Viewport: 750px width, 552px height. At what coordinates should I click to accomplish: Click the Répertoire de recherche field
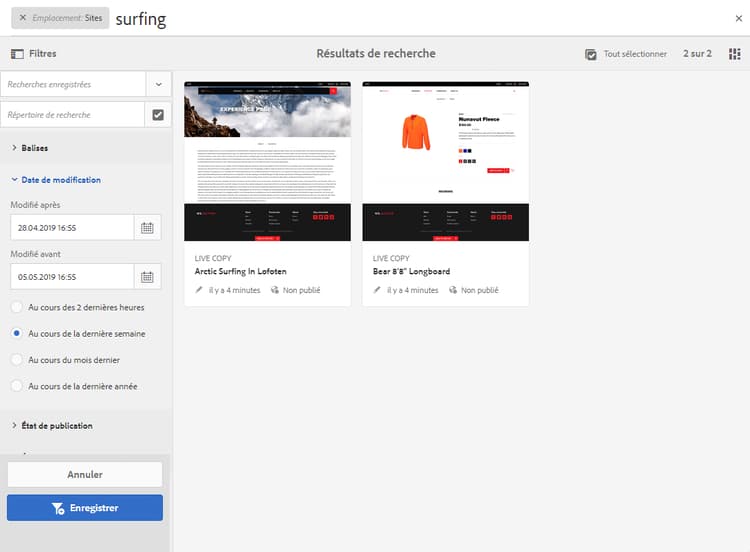(x=73, y=115)
